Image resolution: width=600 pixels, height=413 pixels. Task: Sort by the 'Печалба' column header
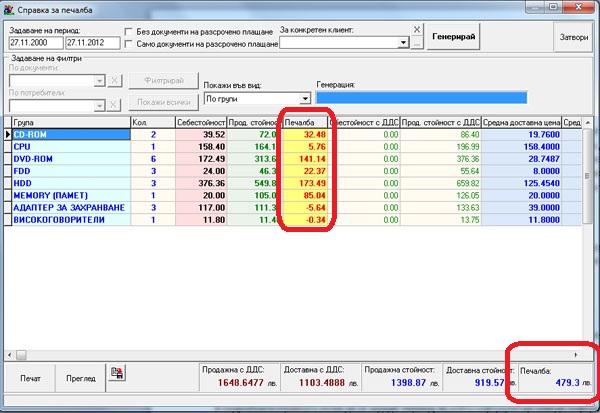click(304, 122)
